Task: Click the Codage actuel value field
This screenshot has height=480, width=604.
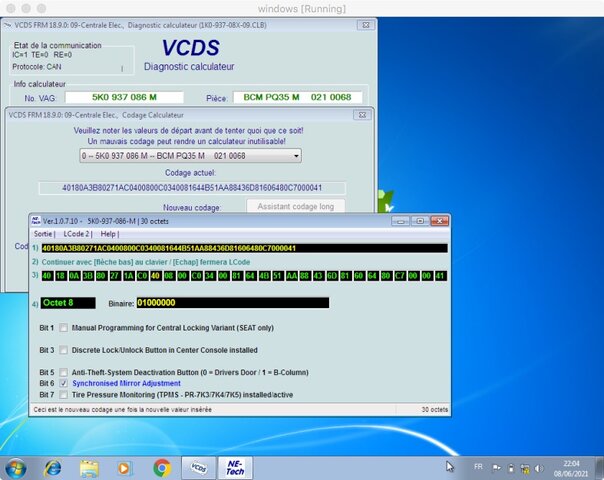Action: point(192,188)
